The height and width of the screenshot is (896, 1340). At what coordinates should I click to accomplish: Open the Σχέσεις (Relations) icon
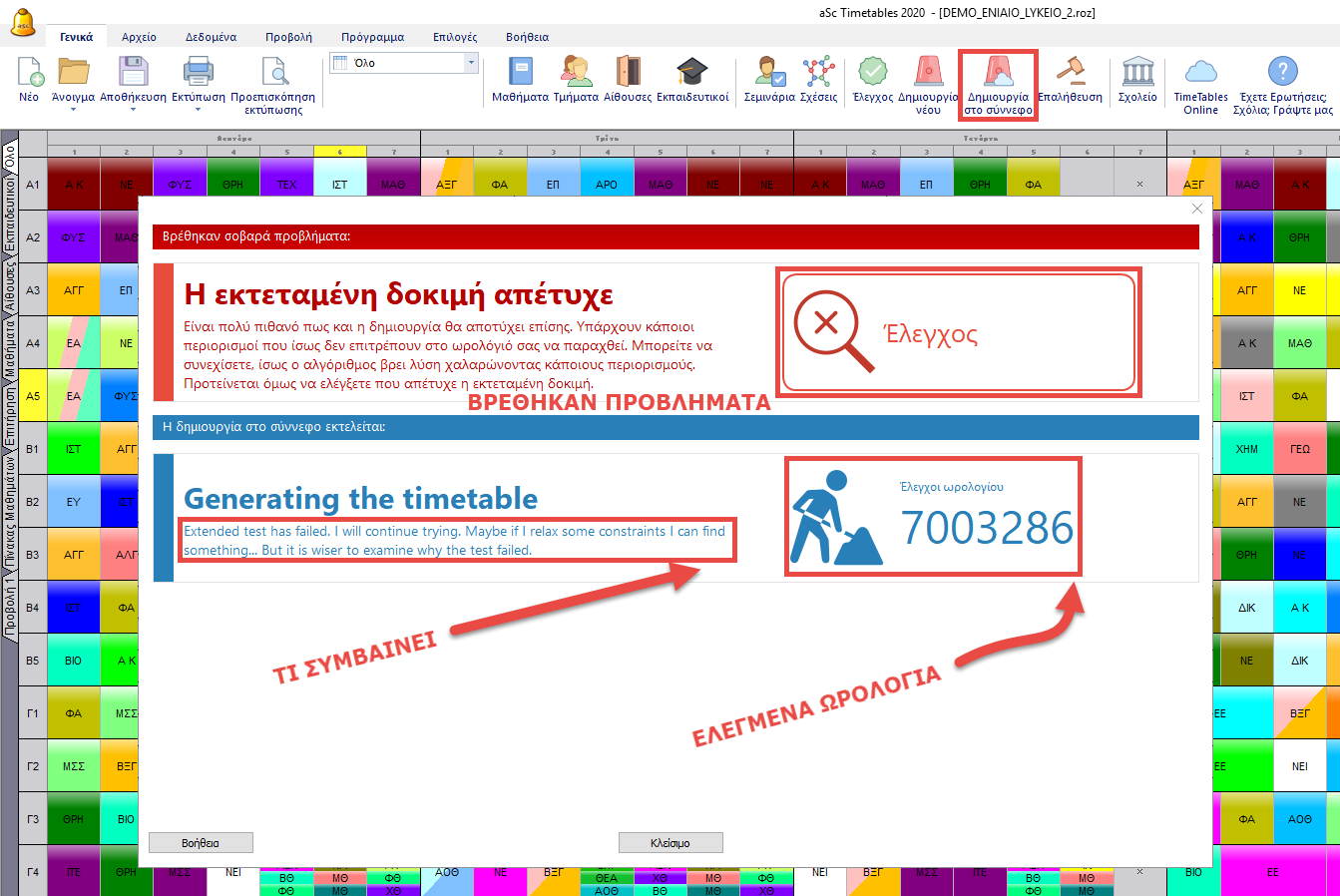coord(818,74)
